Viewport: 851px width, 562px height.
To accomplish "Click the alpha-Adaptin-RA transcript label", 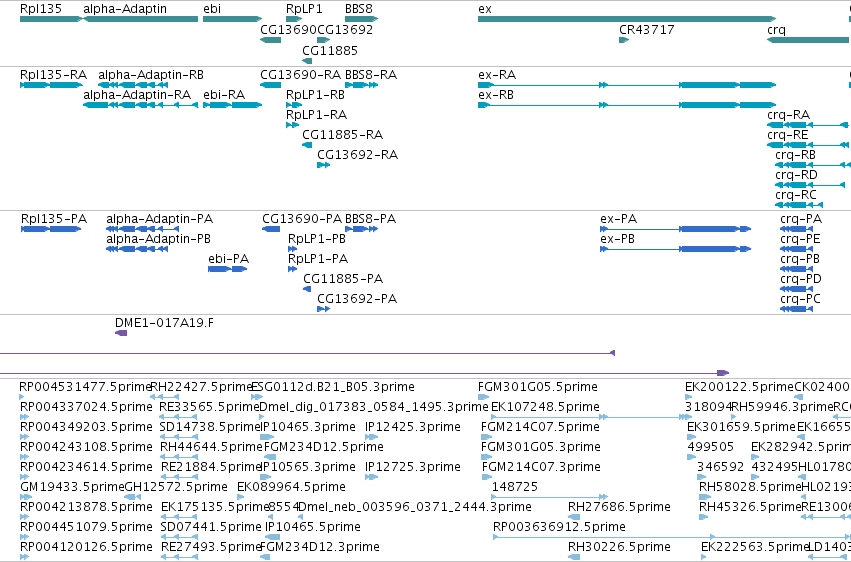I will pyautogui.click(x=137, y=94).
